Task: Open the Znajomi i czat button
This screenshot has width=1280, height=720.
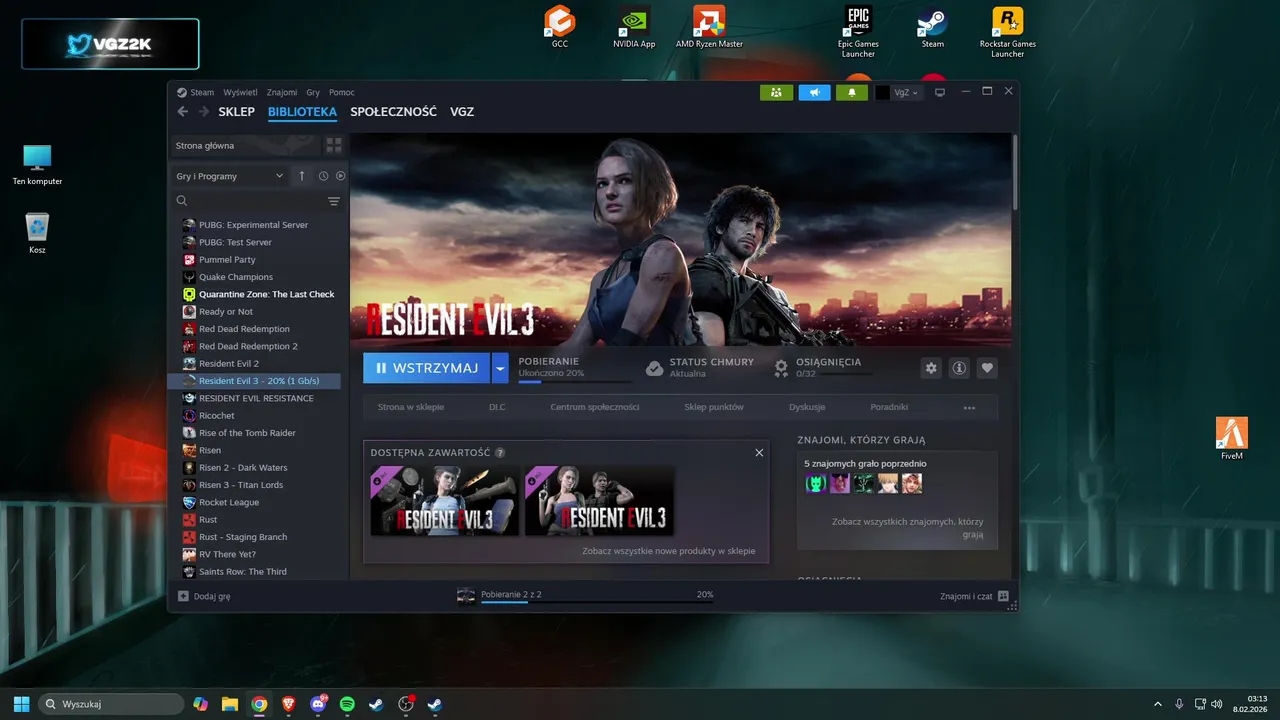Action: pyautogui.click(x=975, y=596)
